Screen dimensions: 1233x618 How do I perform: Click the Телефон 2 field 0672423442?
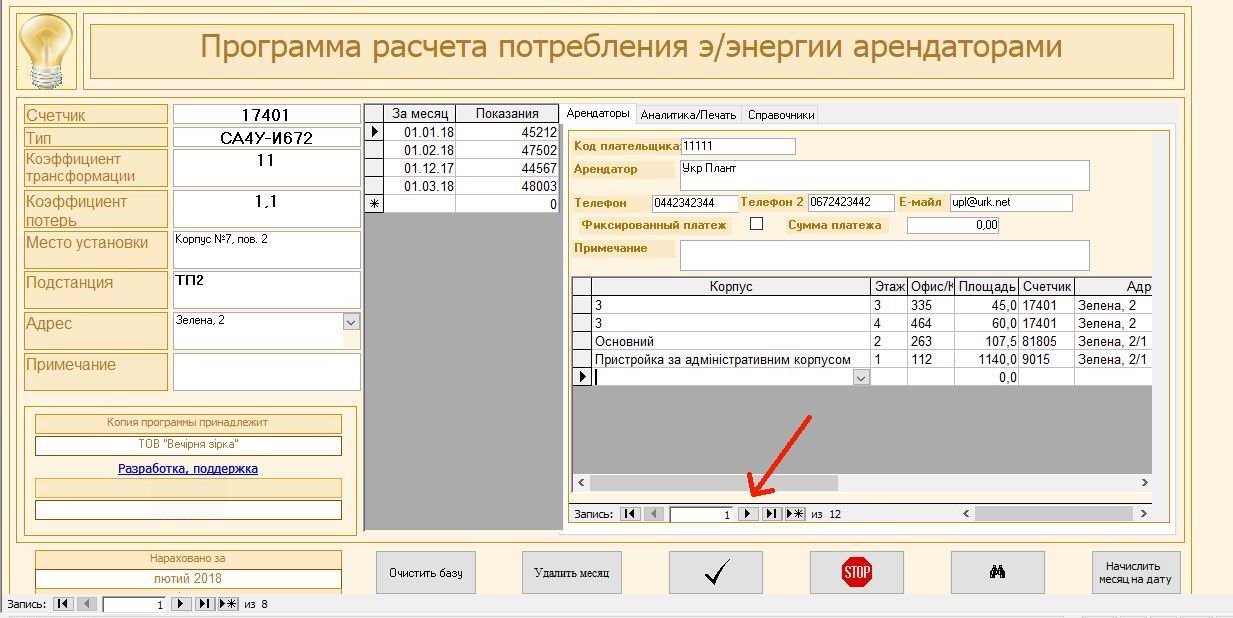851,203
